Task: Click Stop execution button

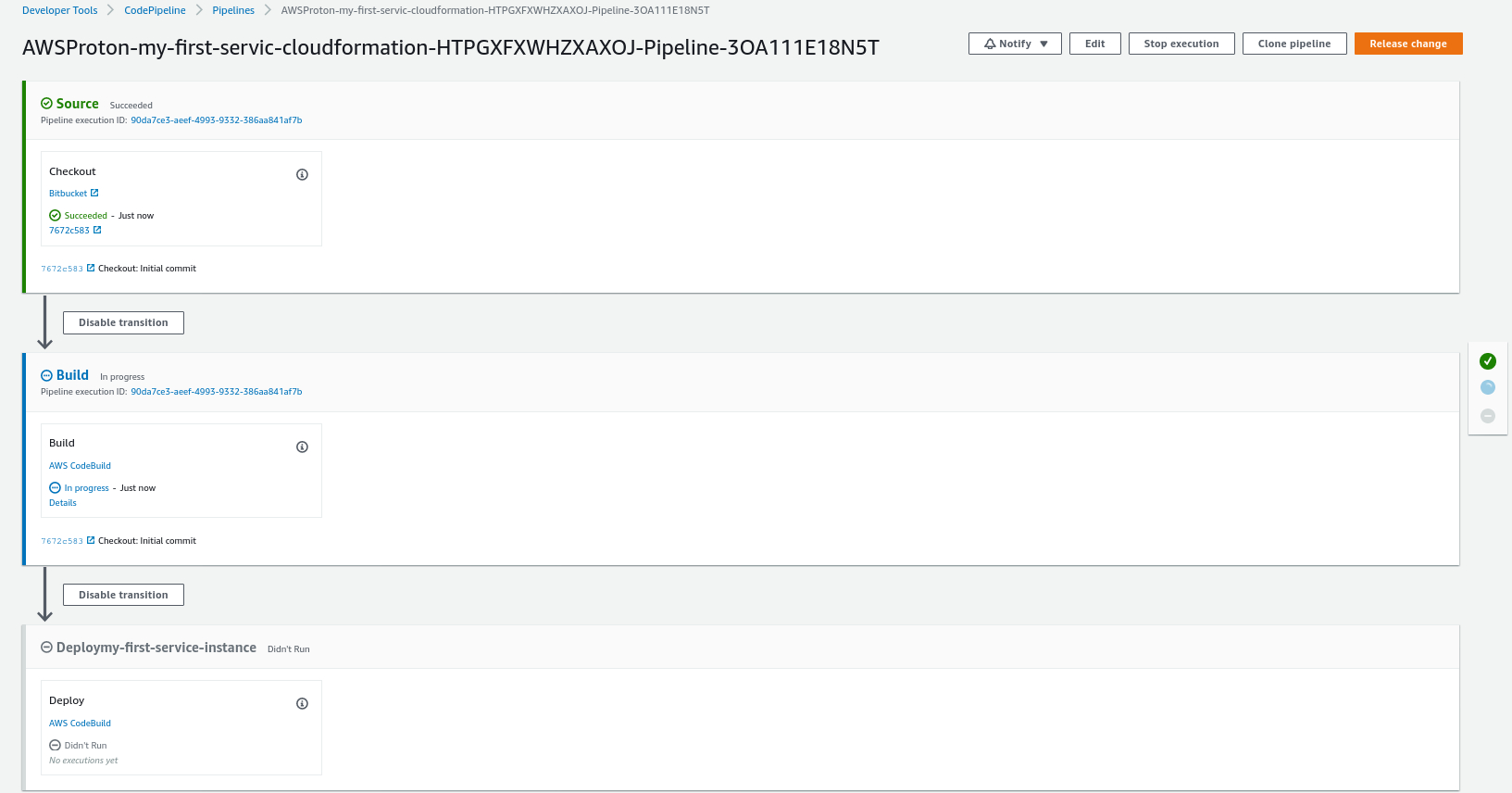Action: [1181, 44]
